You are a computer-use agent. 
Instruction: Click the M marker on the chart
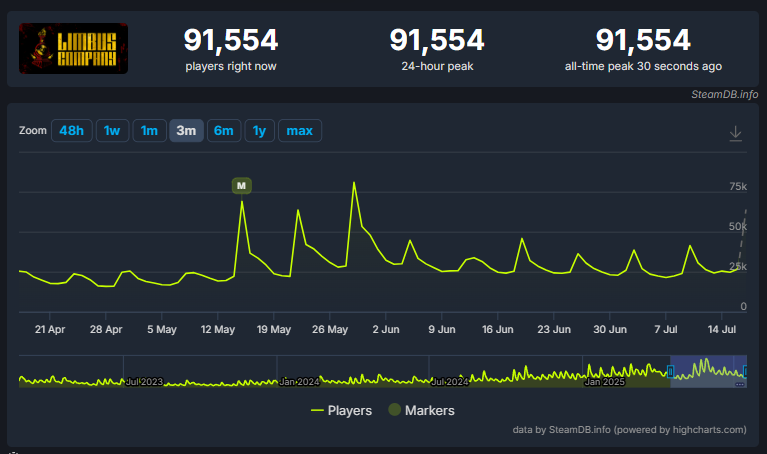241,185
